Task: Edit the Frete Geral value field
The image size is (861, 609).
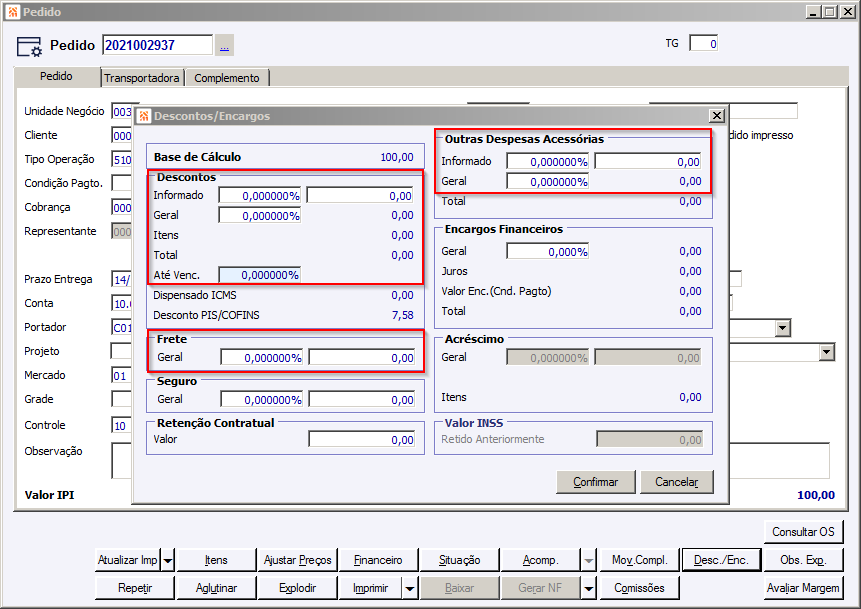Action: pos(362,357)
